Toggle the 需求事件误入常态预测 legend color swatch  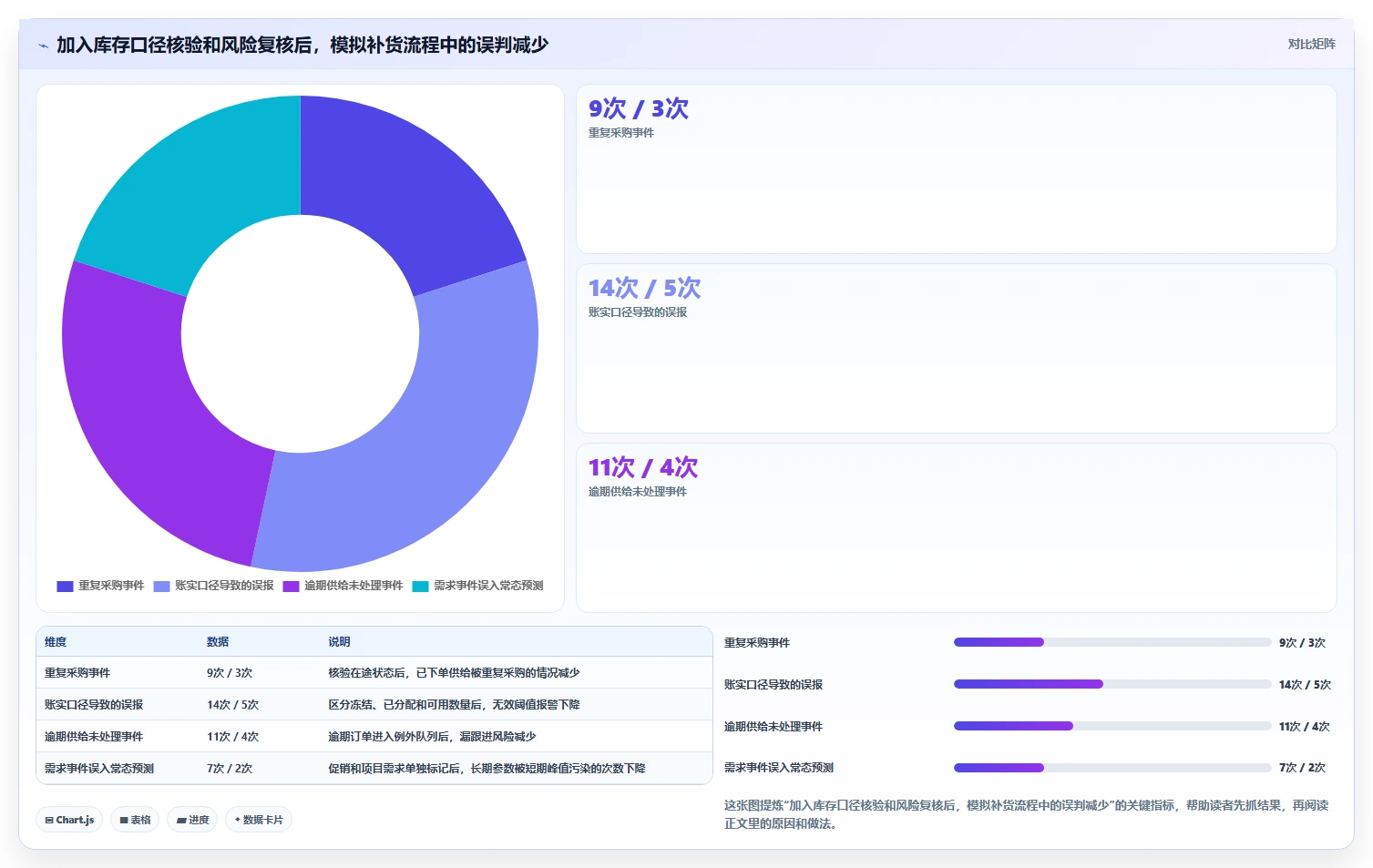pos(420,586)
